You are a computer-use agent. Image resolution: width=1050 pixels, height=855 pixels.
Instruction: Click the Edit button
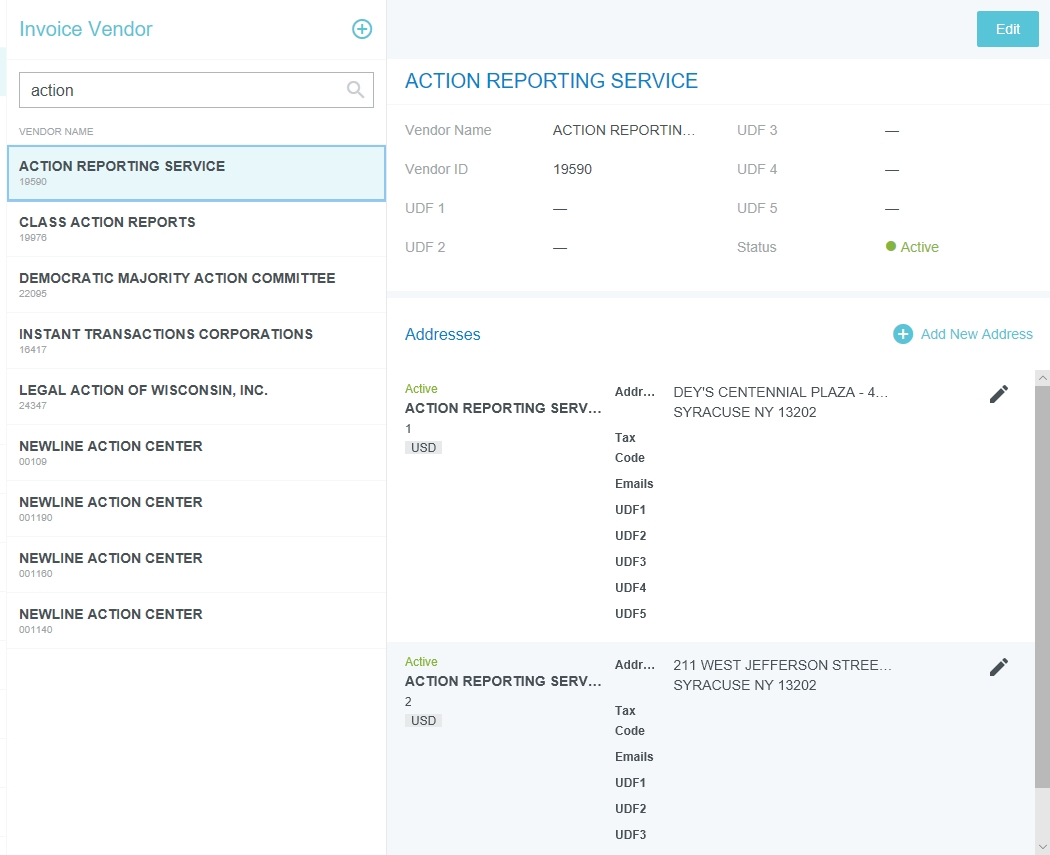click(x=1007, y=29)
